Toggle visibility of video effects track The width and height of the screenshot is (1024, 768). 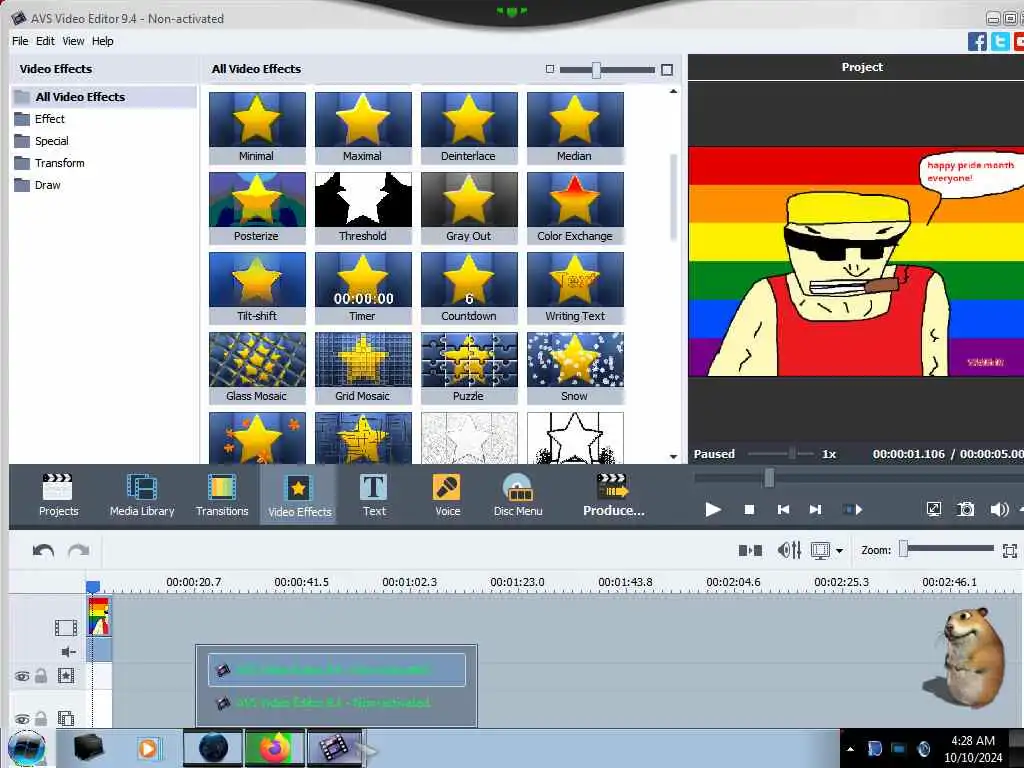22,677
